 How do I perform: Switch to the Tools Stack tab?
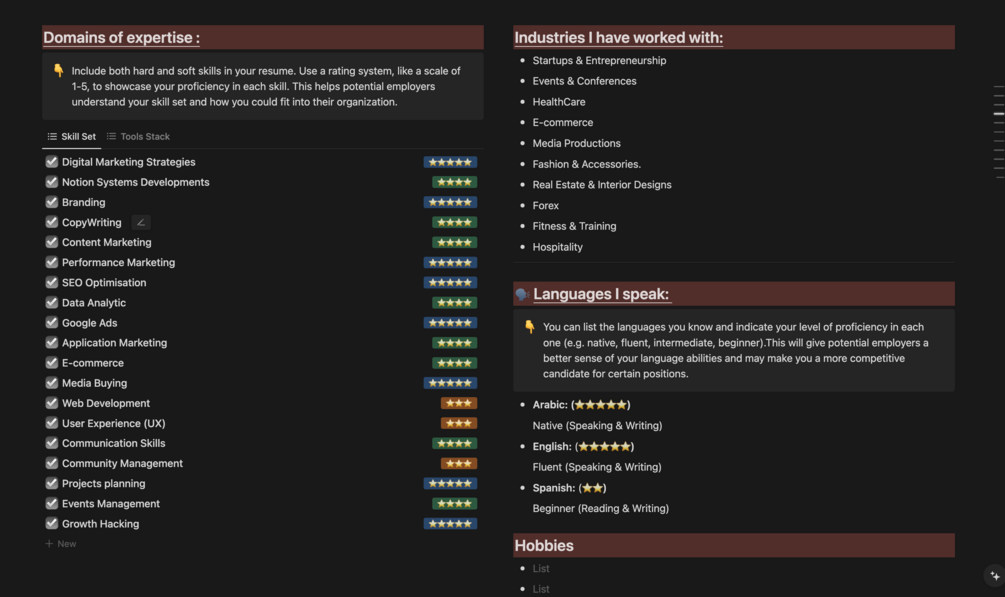point(145,137)
